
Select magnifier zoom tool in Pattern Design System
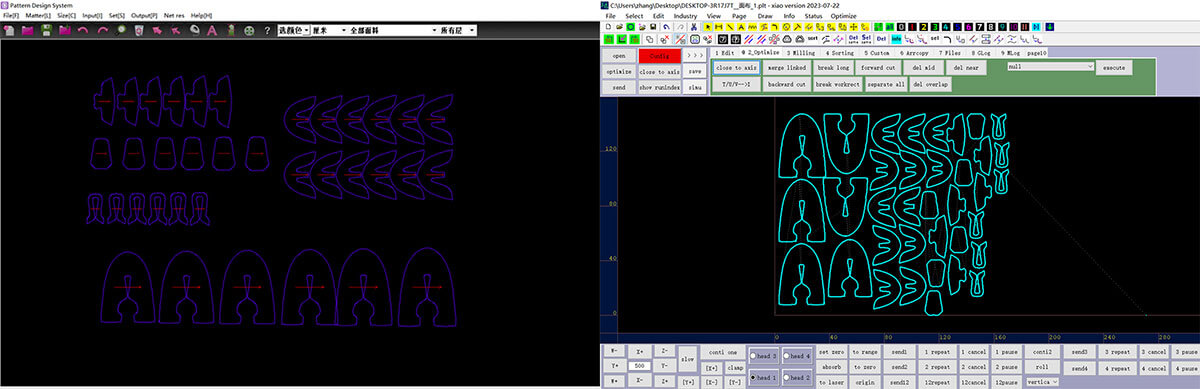[121, 30]
